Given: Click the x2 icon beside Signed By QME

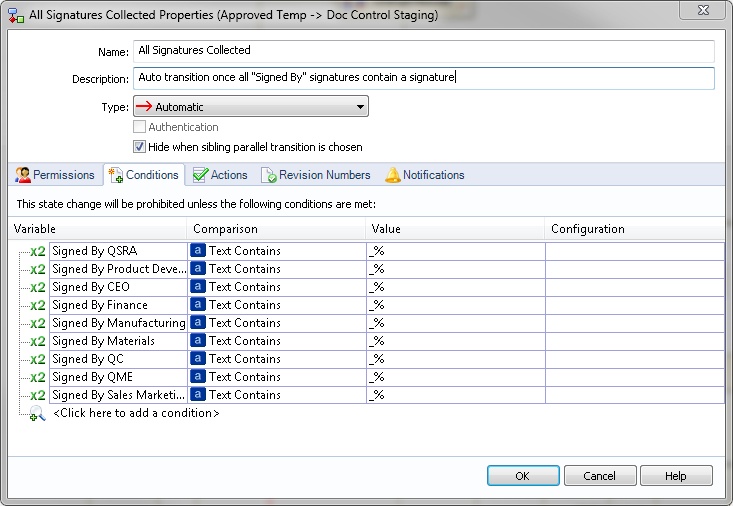Looking at the screenshot, I should (x=38, y=377).
